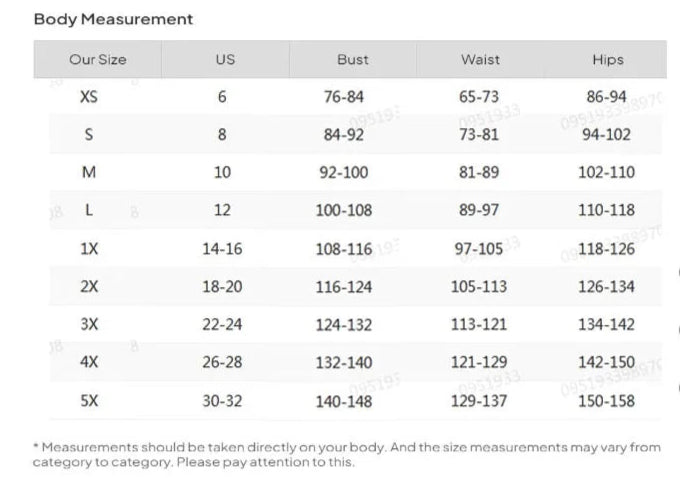
Task: Select the Bust column header
Action: click(x=352, y=60)
